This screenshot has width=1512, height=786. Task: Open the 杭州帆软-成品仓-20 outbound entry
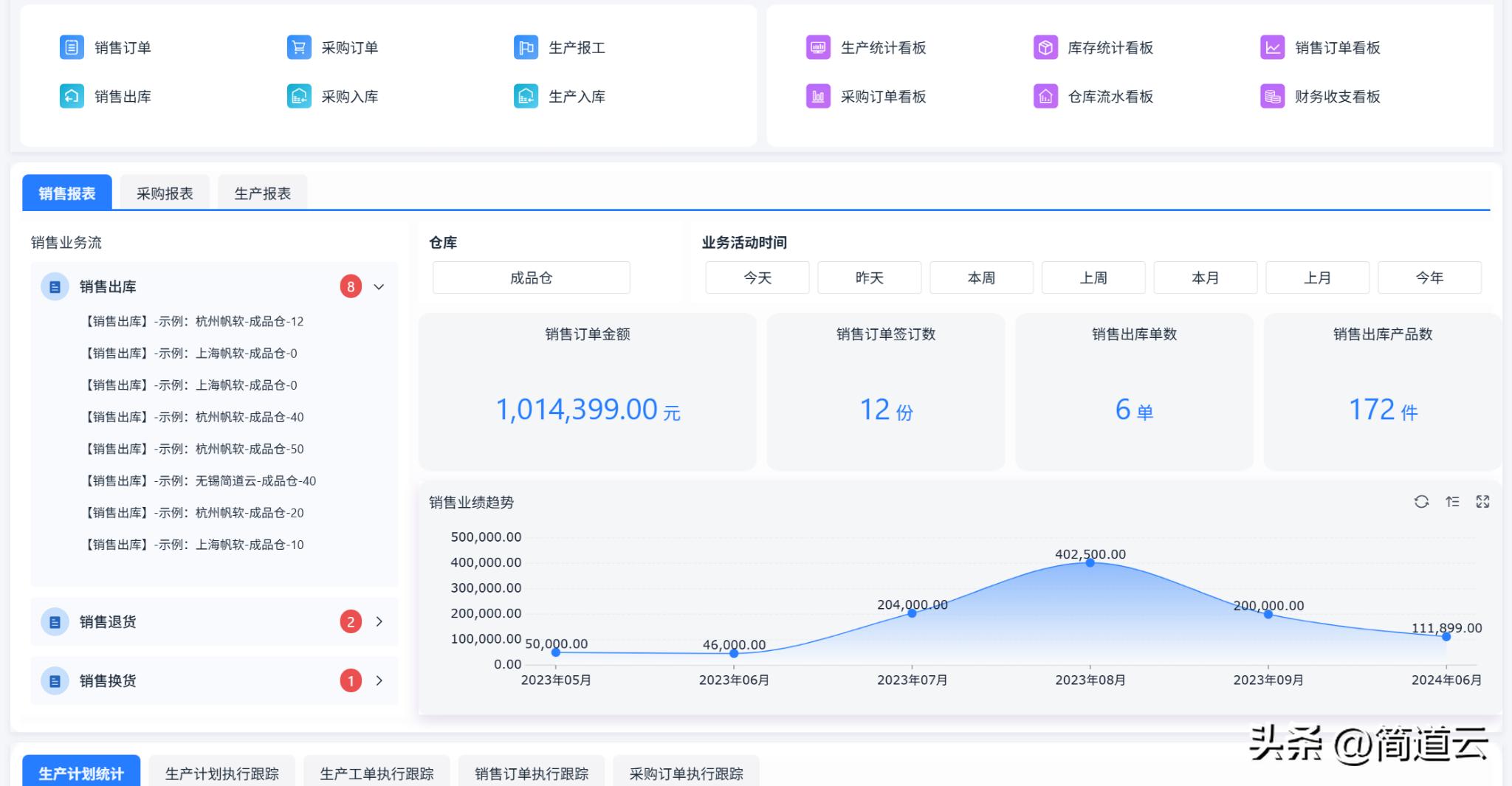coord(194,512)
